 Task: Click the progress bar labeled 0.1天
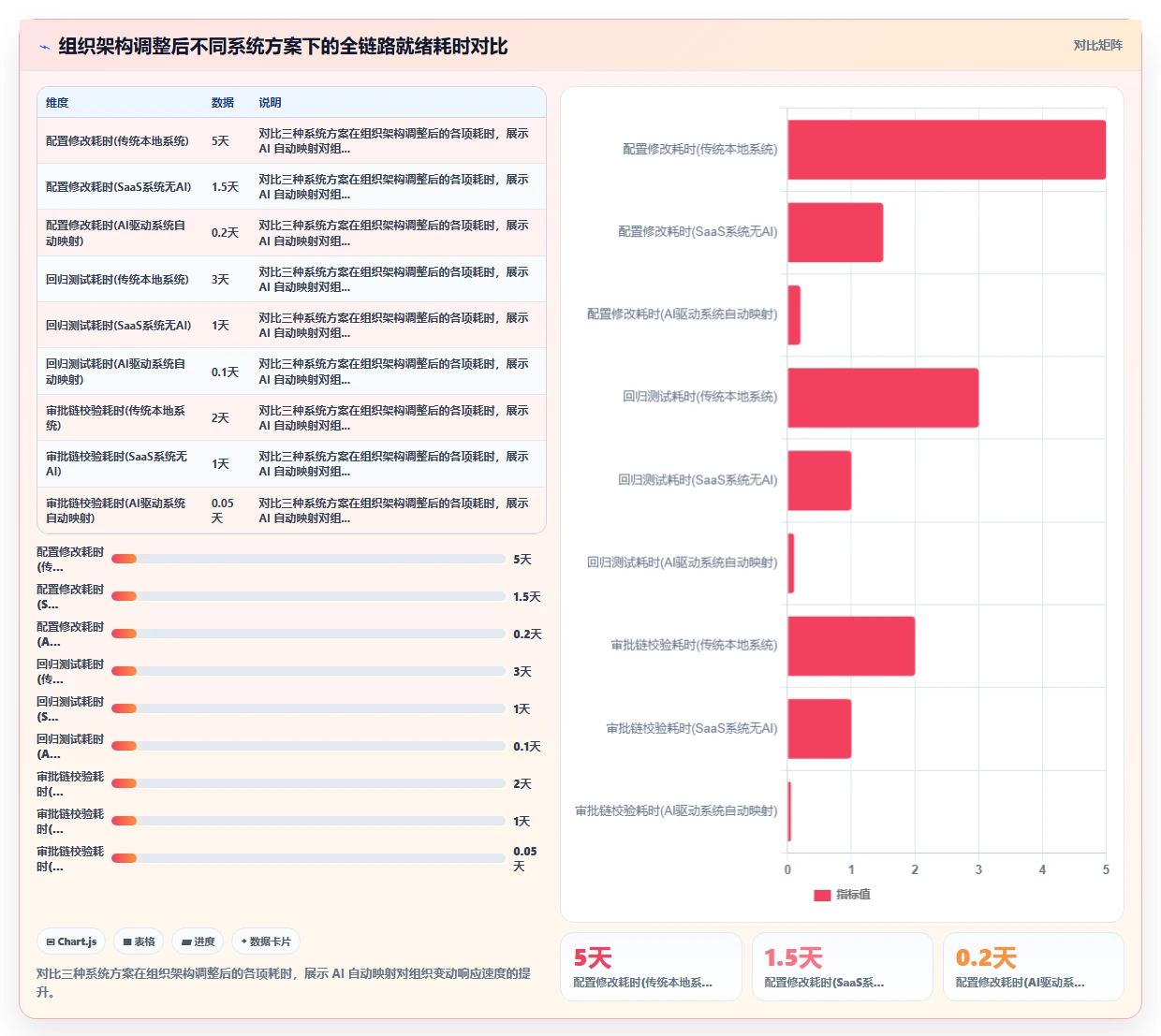tap(308, 746)
